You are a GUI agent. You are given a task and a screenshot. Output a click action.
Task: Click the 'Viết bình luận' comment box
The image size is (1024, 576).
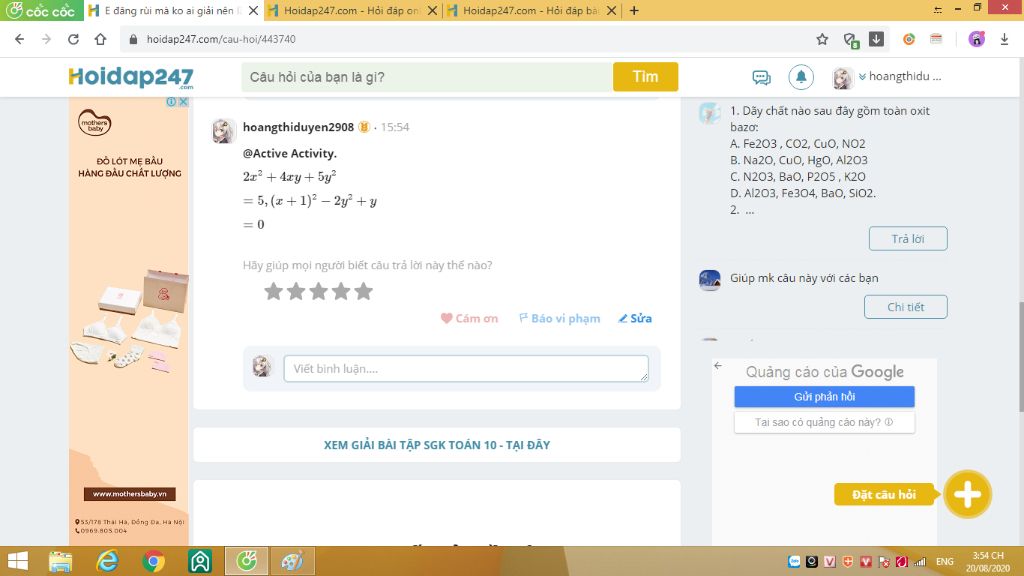pos(466,368)
